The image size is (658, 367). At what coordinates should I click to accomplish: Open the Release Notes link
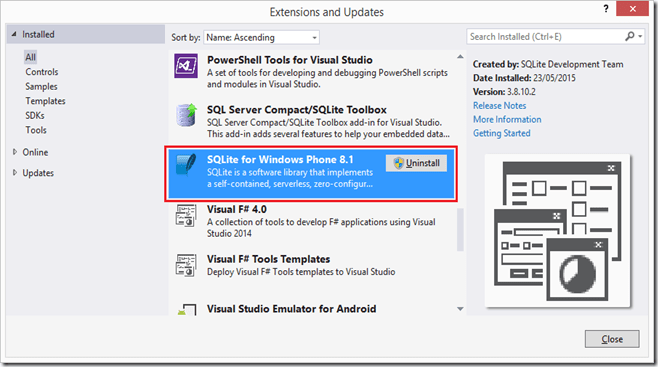(499, 106)
